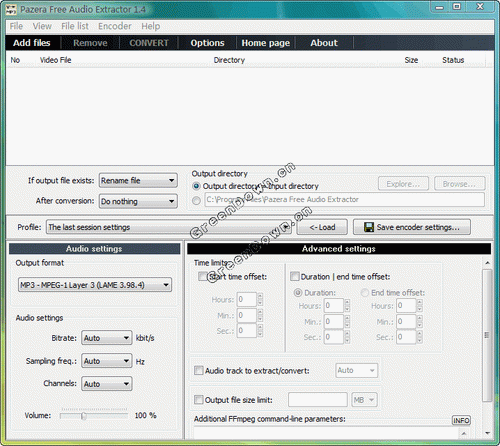Open the Encoder menu
500x446 pixels.
(x=115, y=26)
